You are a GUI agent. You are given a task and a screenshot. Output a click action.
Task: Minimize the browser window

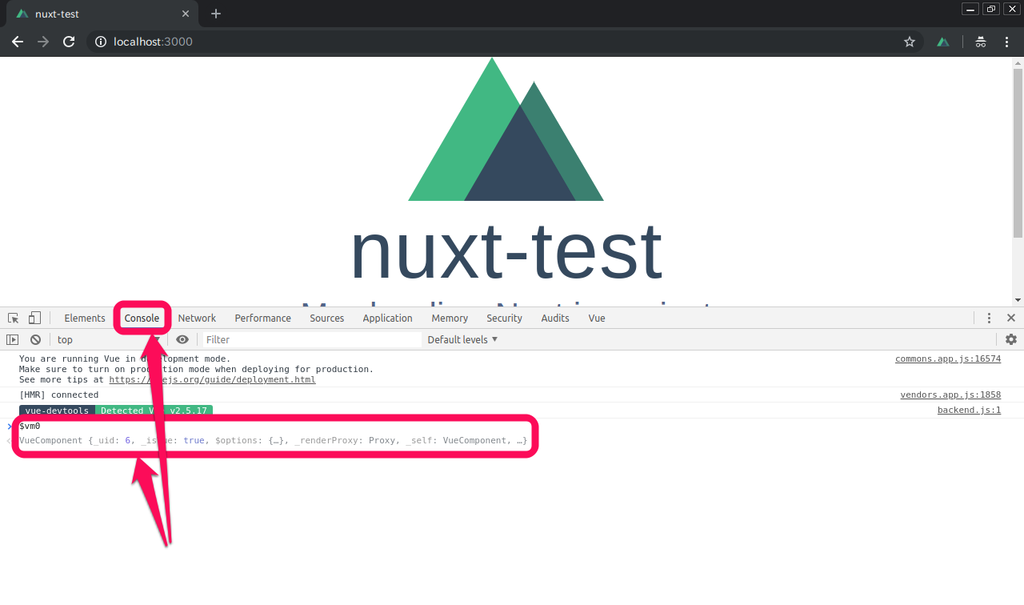(x=970, y=9)
